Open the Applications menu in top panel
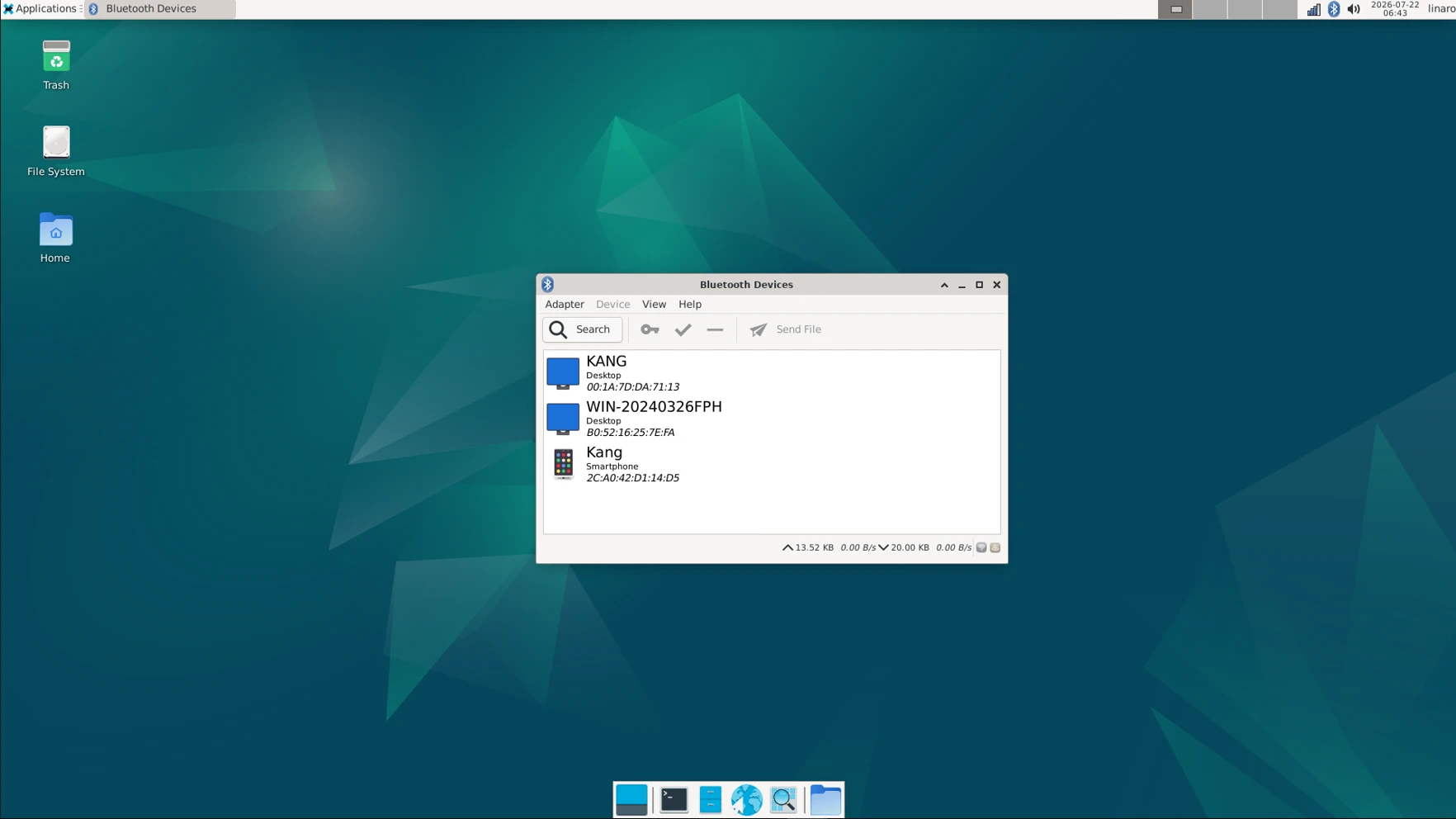Image resolution: width=1456 pixels, height=819 pixels. pyautogui.click(x=40, y=8)
